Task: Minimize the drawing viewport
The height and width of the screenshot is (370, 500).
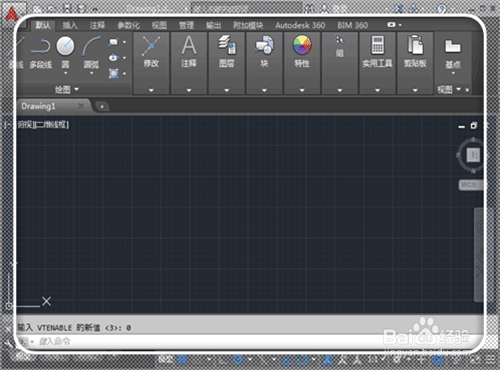Action: (x=462, y=127)
